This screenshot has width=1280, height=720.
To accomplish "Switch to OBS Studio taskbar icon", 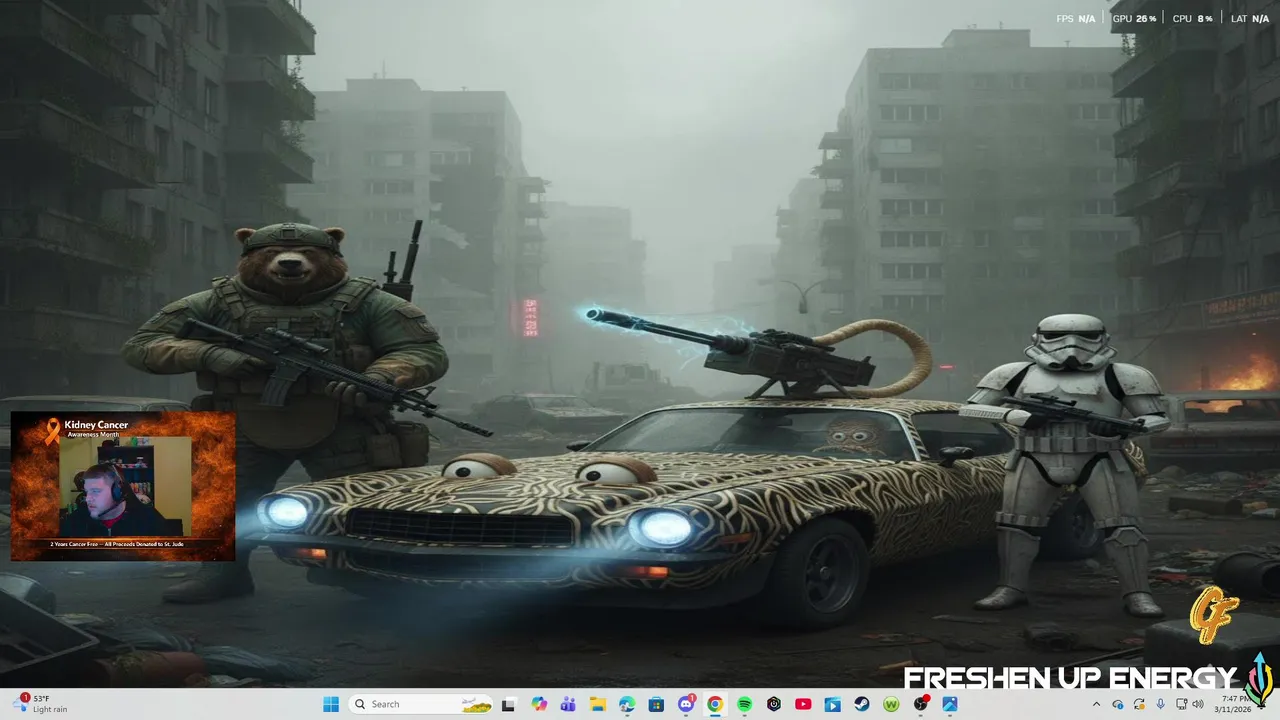I will [921, 704].
